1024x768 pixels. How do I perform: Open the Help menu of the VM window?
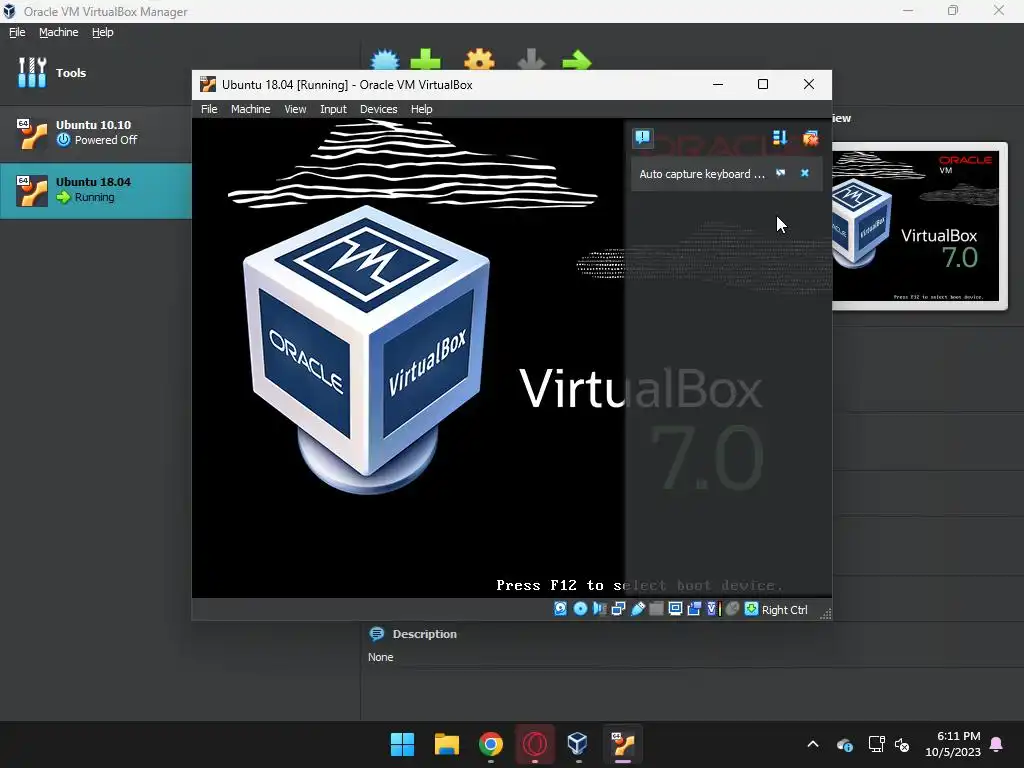(421, 109)
